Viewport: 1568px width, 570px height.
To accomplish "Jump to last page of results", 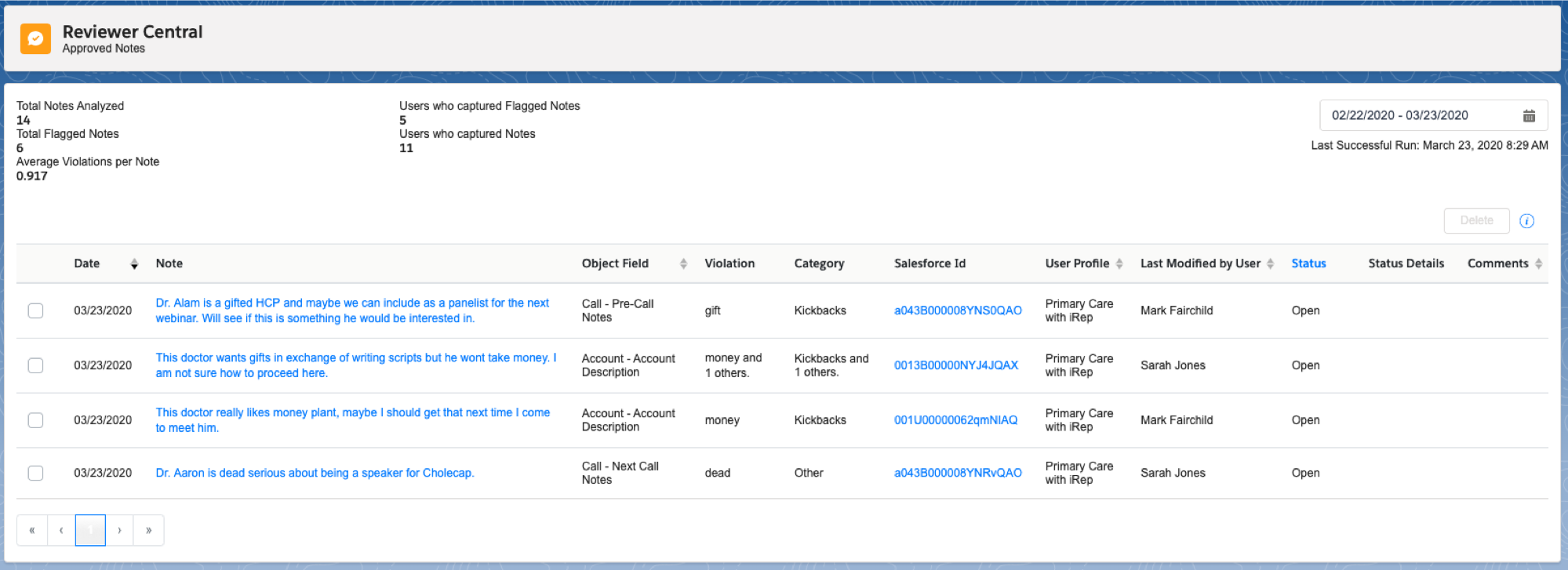I will (x=148, y=531).
